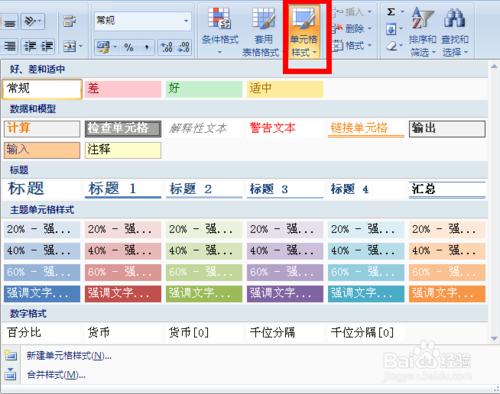Apply the 标题 3 heading style
The height and width of the screenshot is (394, 500).
tap(285, 189)
